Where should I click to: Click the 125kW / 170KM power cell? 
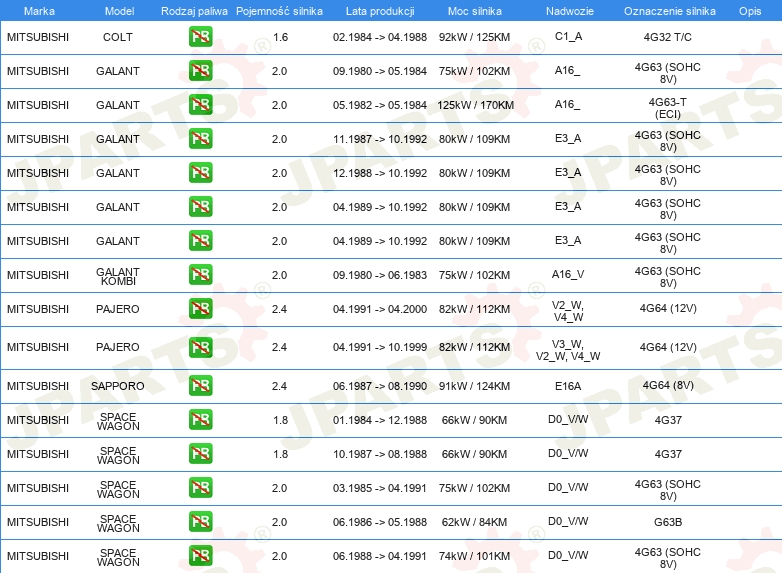(x=475, y=105)
